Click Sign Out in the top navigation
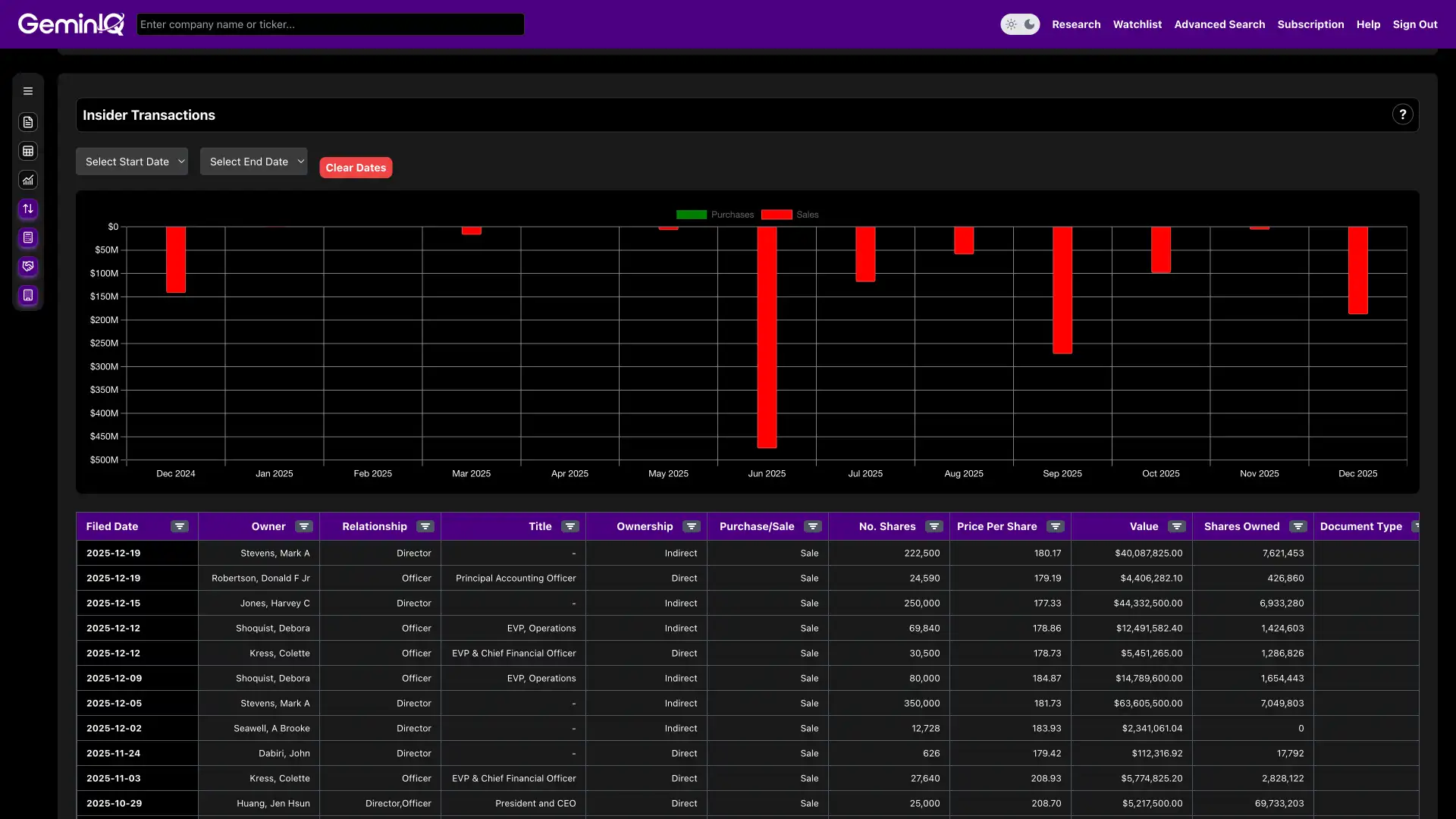Viewport: 1456px width, 819px height. (1416, 24)
